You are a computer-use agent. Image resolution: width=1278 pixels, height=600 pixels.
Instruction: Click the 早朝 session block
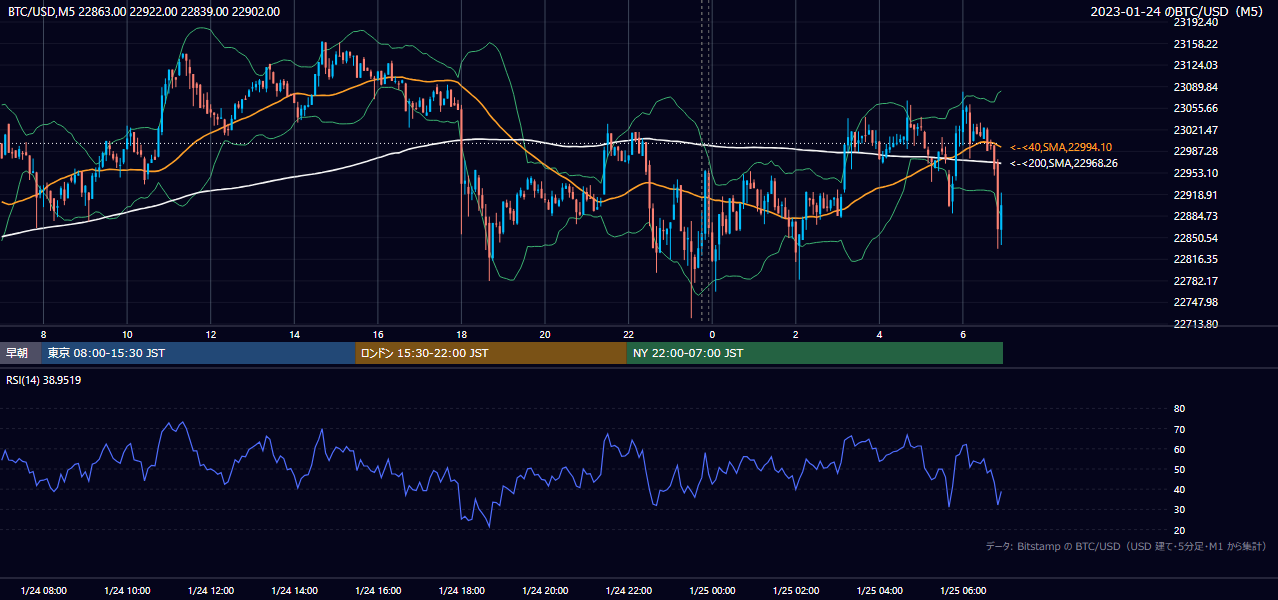(x=20, y=353)
